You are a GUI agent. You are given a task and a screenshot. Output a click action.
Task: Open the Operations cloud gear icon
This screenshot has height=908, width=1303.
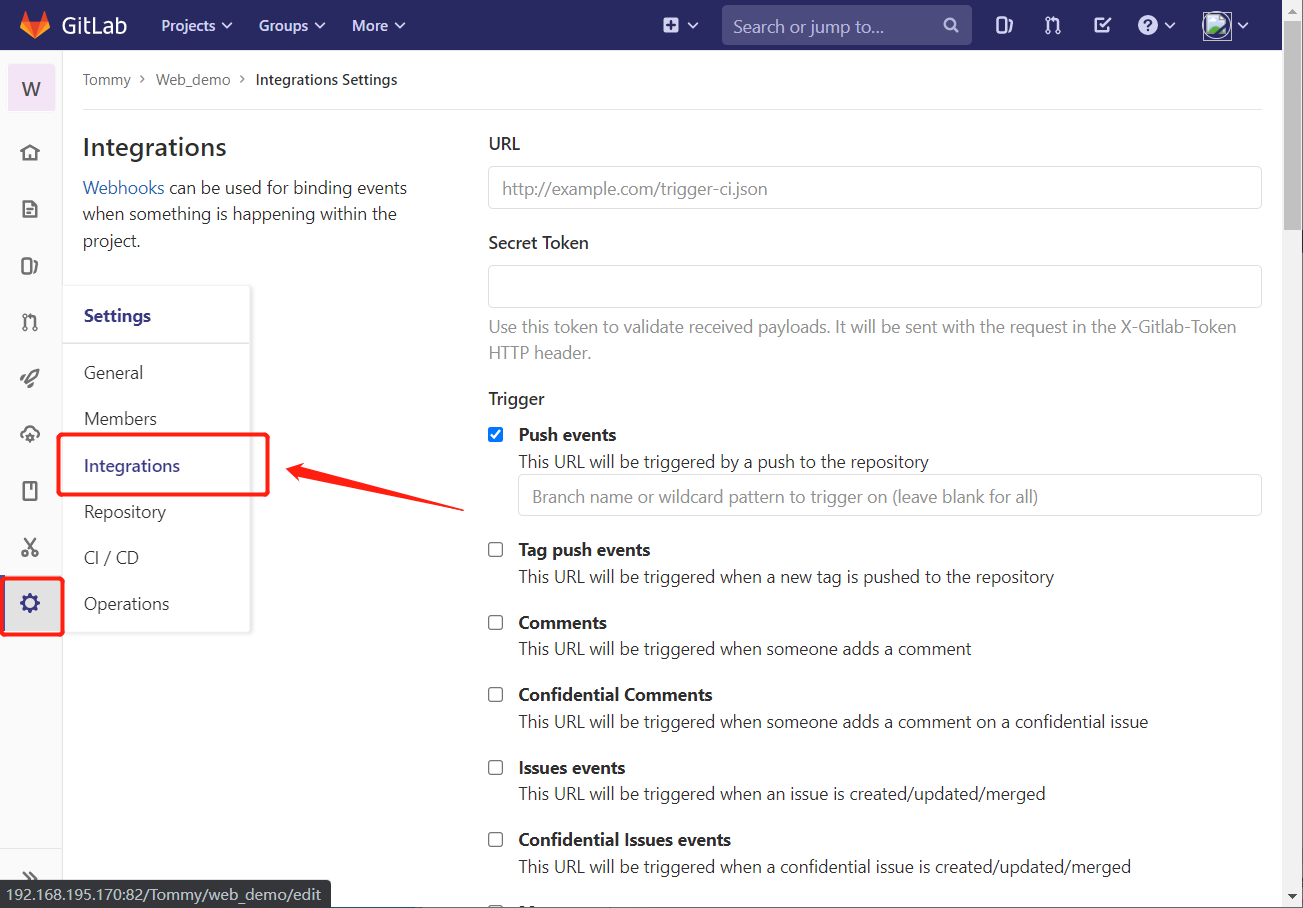coord(30,434)
